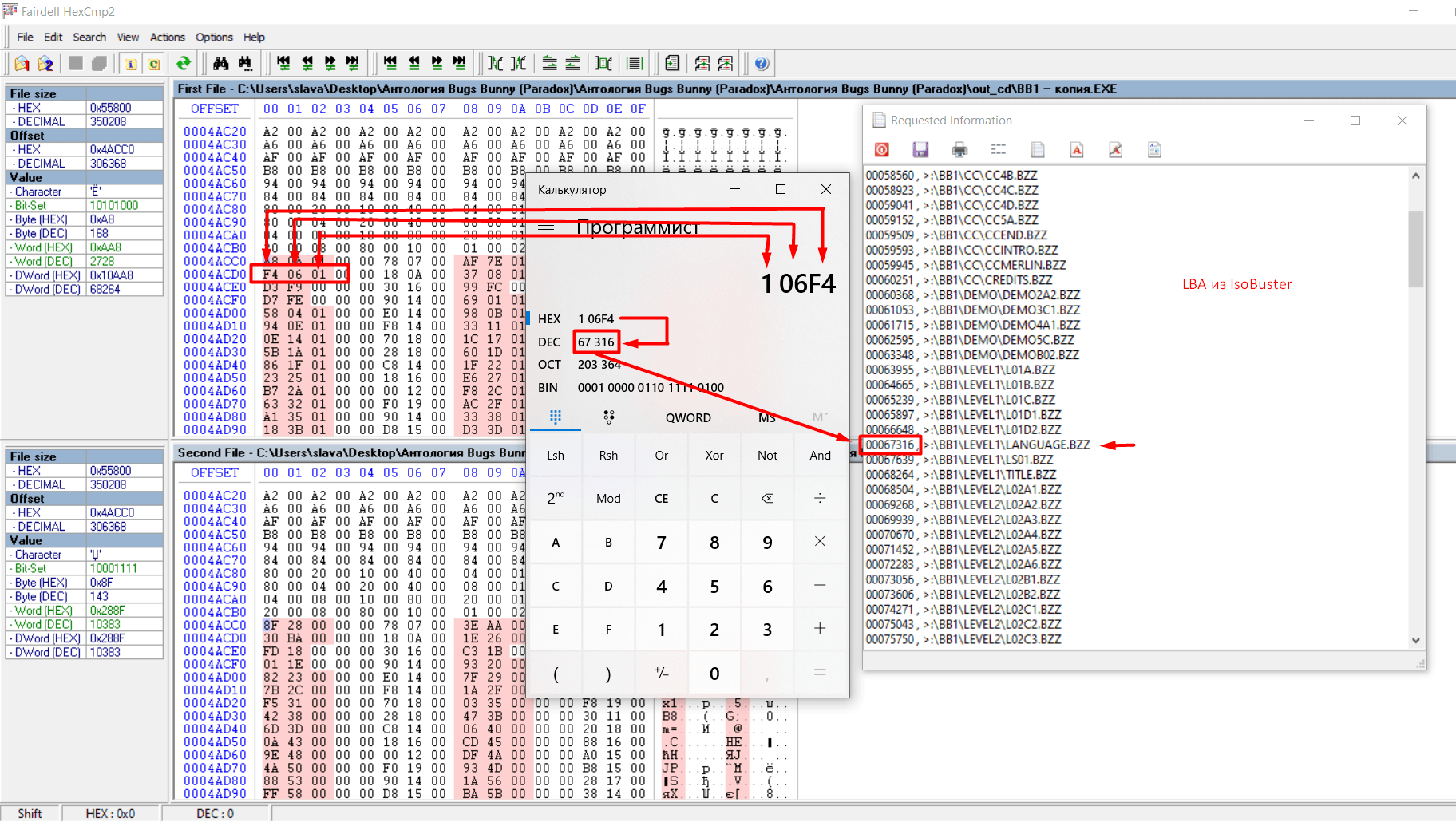Click the CE button in Calculator

click(662, 498)
